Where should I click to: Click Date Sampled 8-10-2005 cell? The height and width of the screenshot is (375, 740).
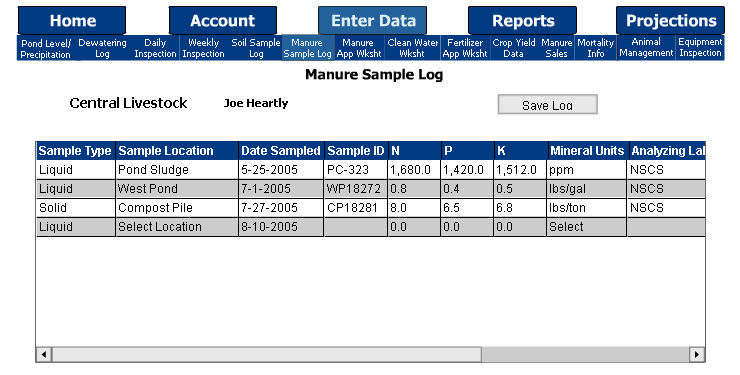coord(281,227)
